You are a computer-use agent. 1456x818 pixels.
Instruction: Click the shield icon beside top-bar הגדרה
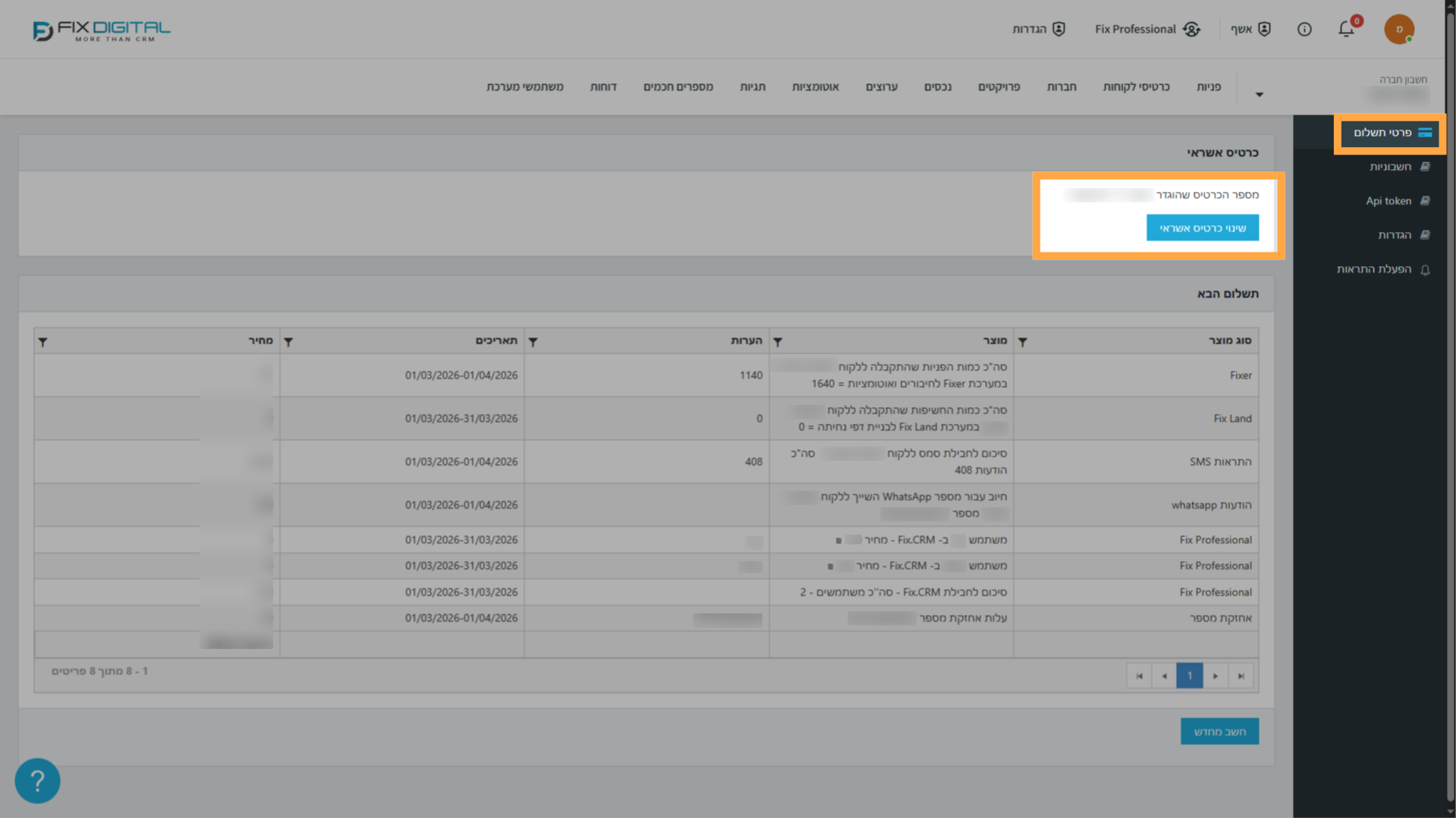coord(1059,29)
